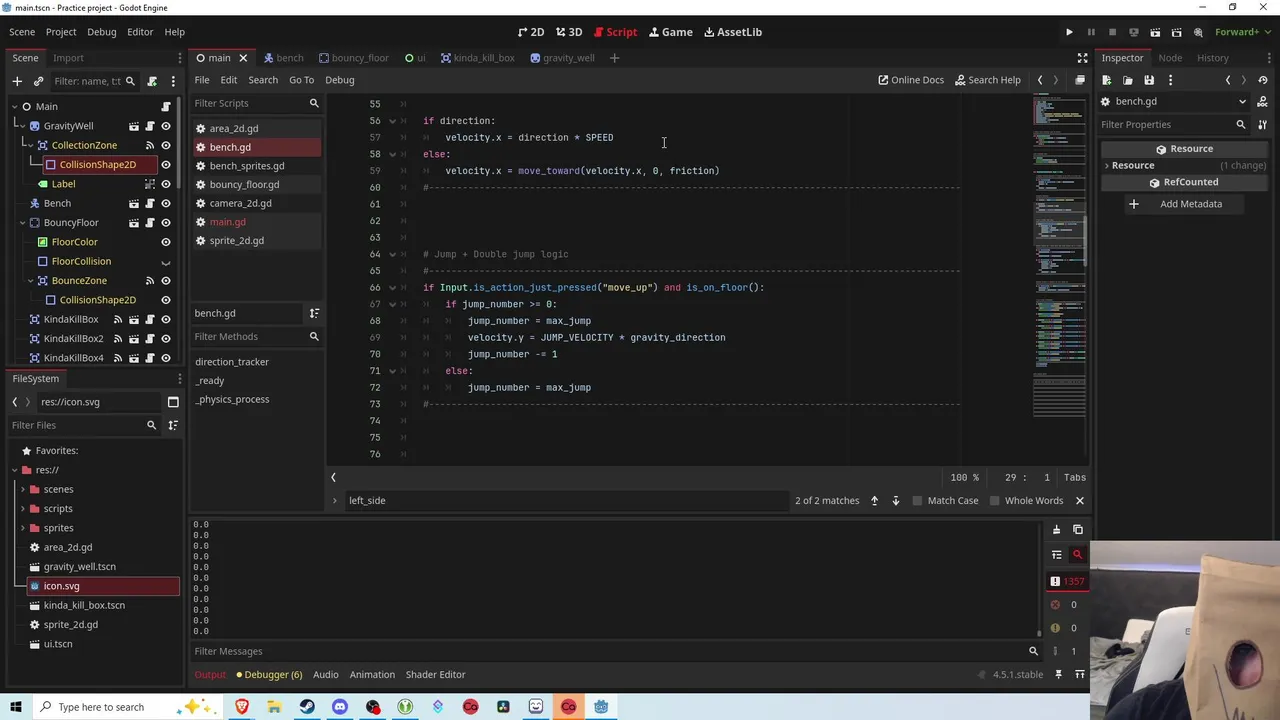Image resolution: width=1280 pixels, height=720 pixels.
Task: Select bench_sprites.gd in the script list
Action: pos(256,166)
